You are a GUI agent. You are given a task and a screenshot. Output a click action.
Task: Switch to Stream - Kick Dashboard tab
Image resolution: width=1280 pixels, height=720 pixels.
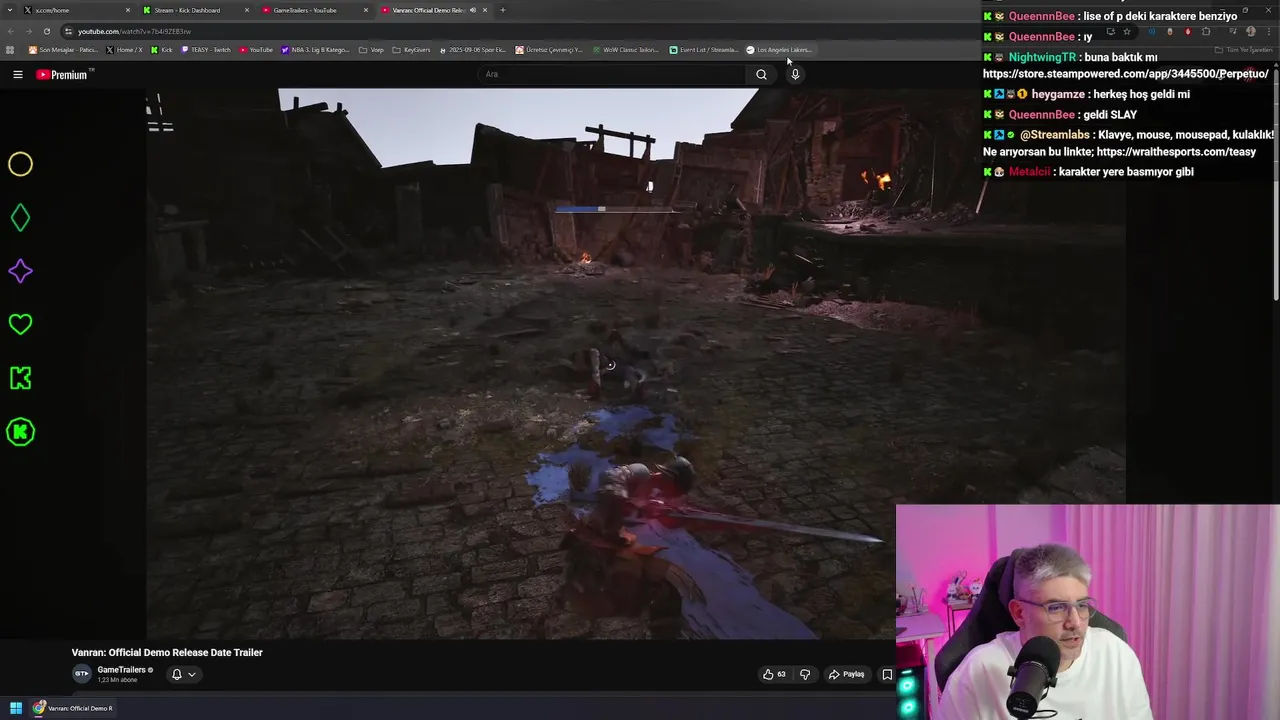pyautogui.click(x=194, y=10)
